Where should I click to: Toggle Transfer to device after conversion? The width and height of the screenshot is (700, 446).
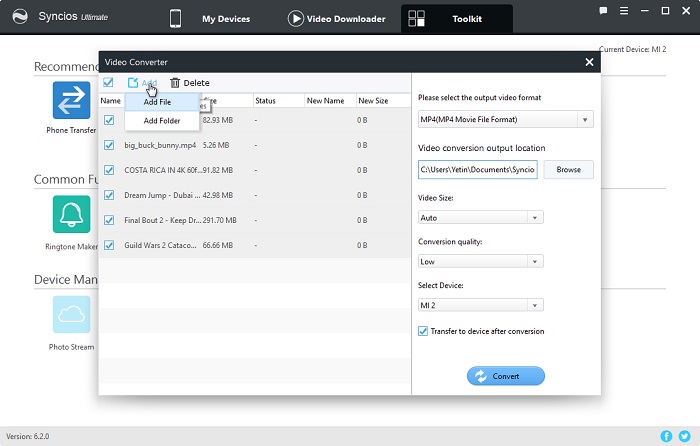[x=423, y=331]
